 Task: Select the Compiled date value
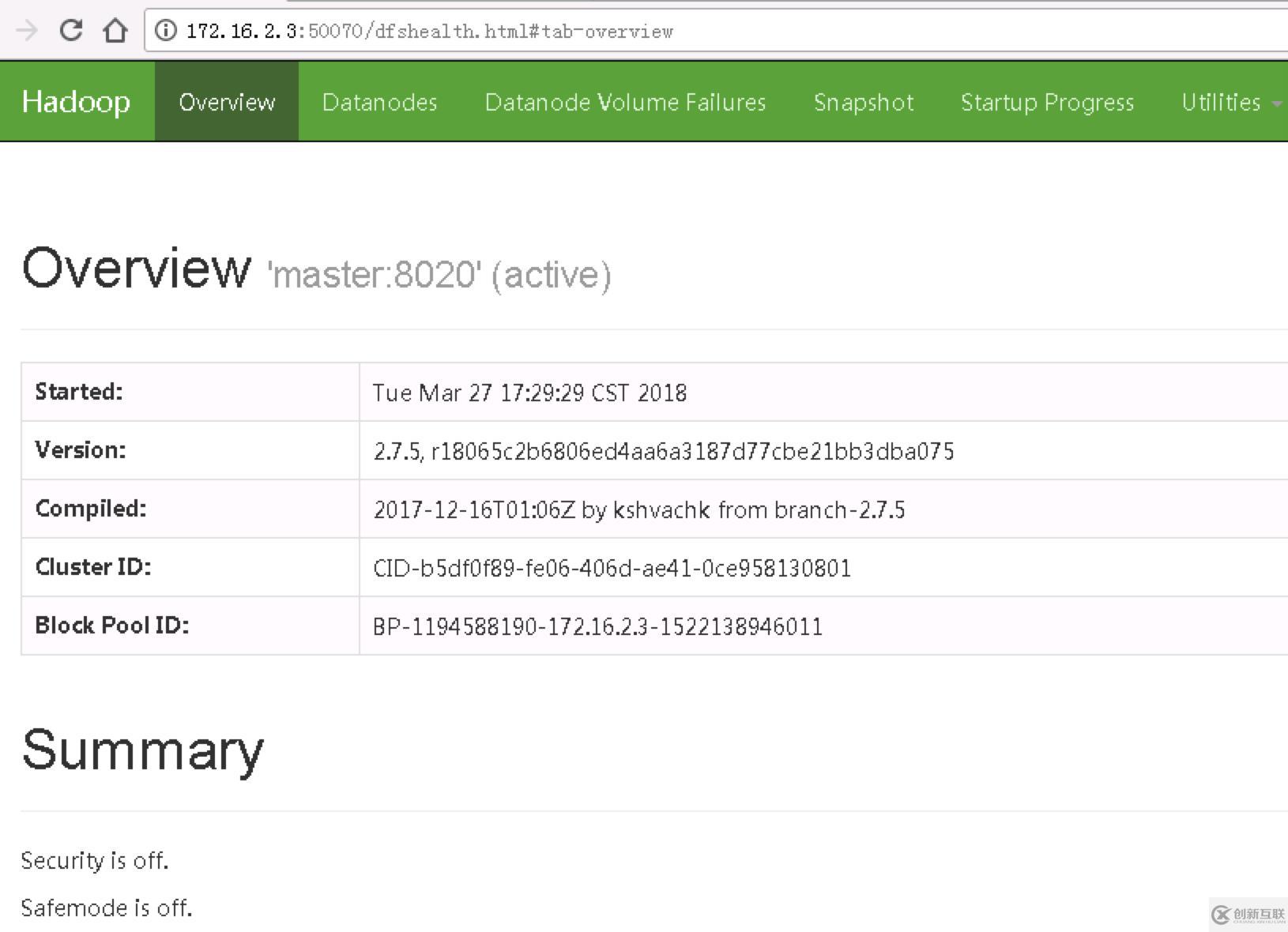[639, 509]
